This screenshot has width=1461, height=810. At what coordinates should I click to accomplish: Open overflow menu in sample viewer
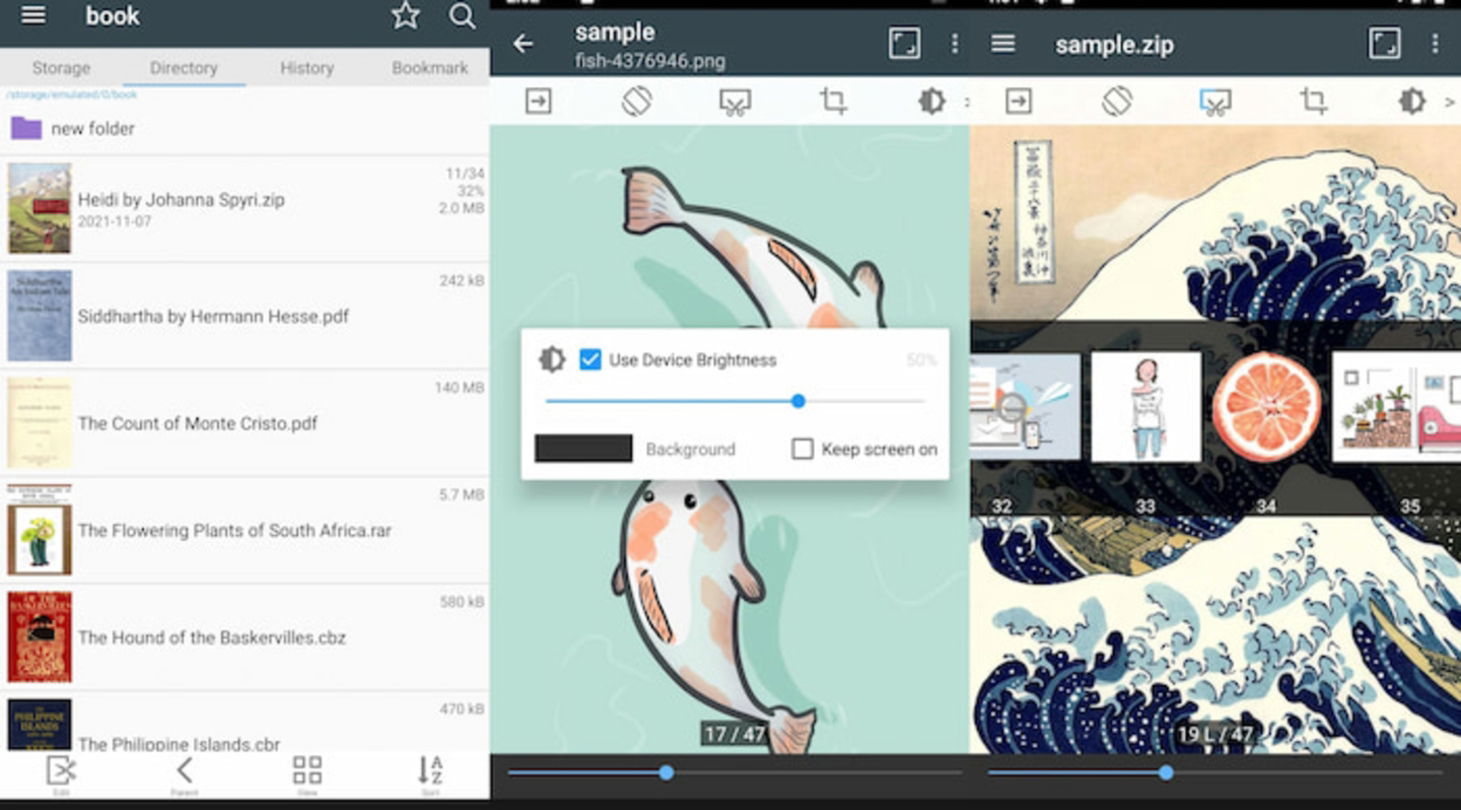point(954,44)
